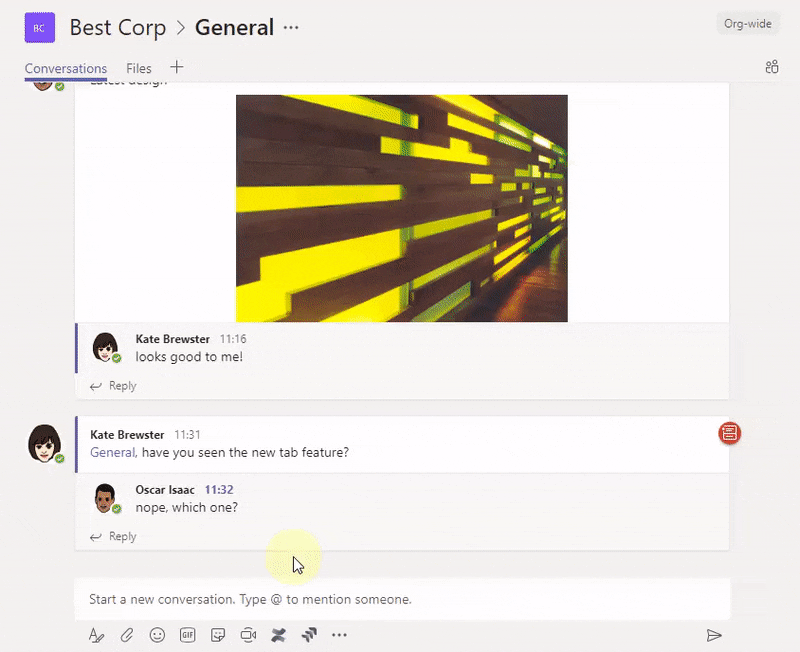Image resolution: width=800 pixels, height=652 pixels.
Task: Open the text Format options icon
Action: tap(97, 634)
